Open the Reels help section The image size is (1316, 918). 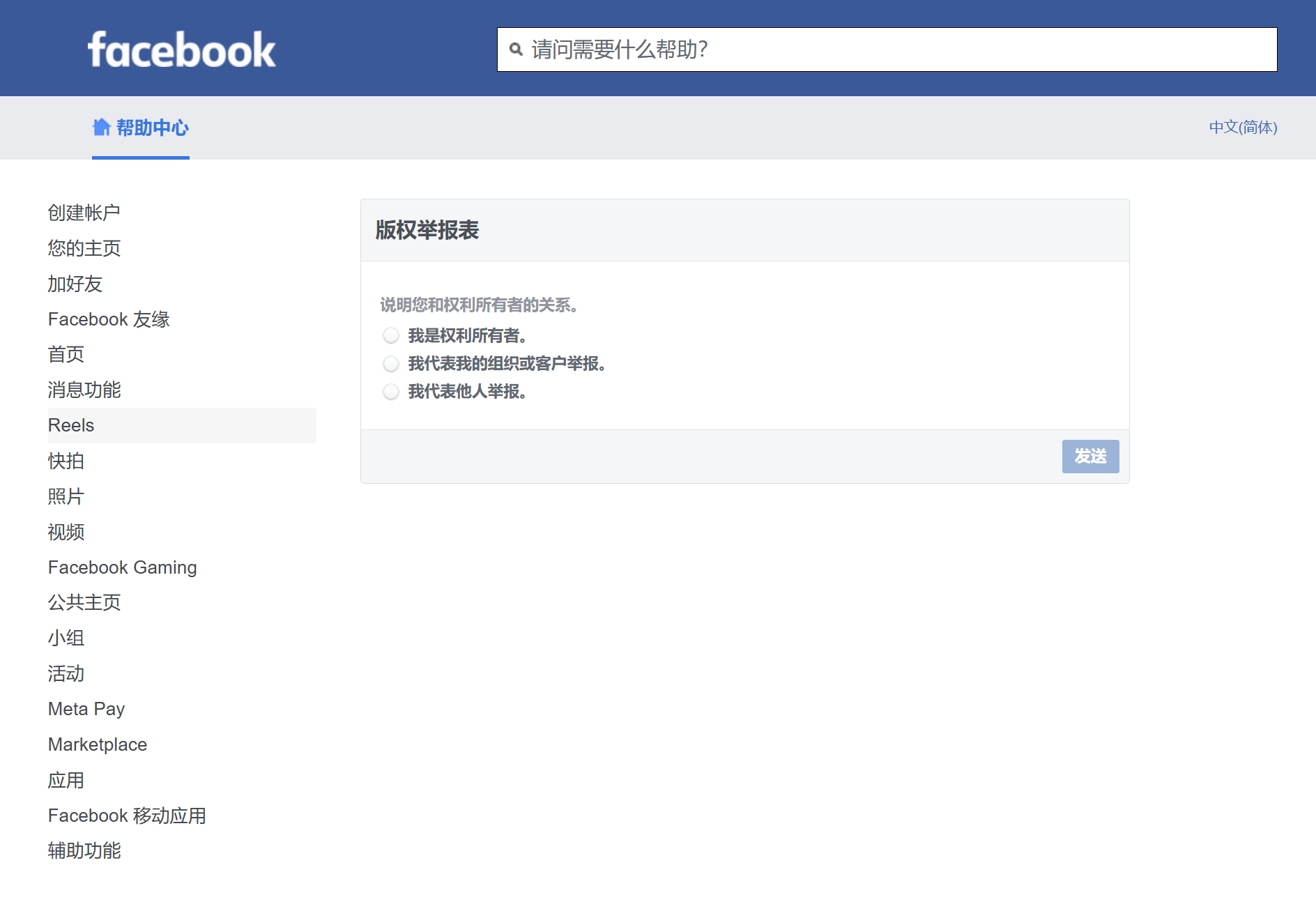[x=70, y=425]
